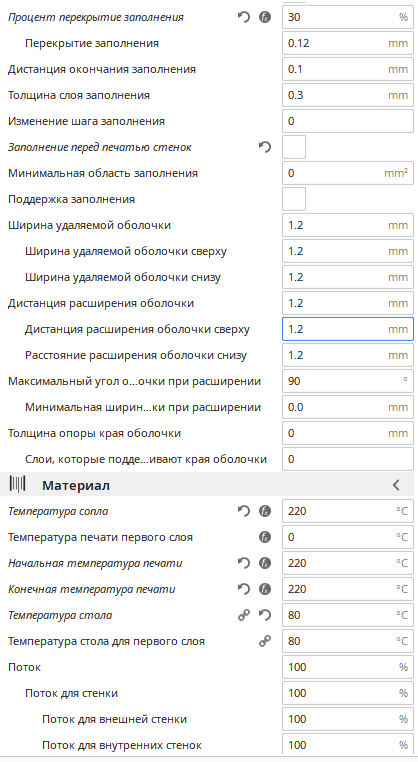Click label Толщина опоры края оболочки
Image resolution: width=418 pixels, height=762 pixels.
pyautogui.click(x=94, y=433)
